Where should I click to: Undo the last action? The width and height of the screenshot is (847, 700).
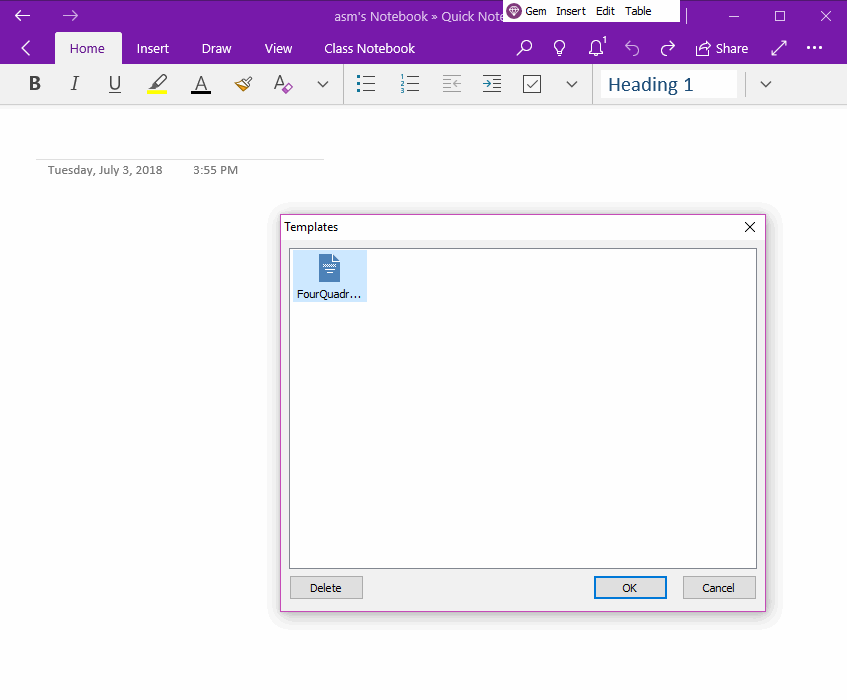[x=632, y=48]
